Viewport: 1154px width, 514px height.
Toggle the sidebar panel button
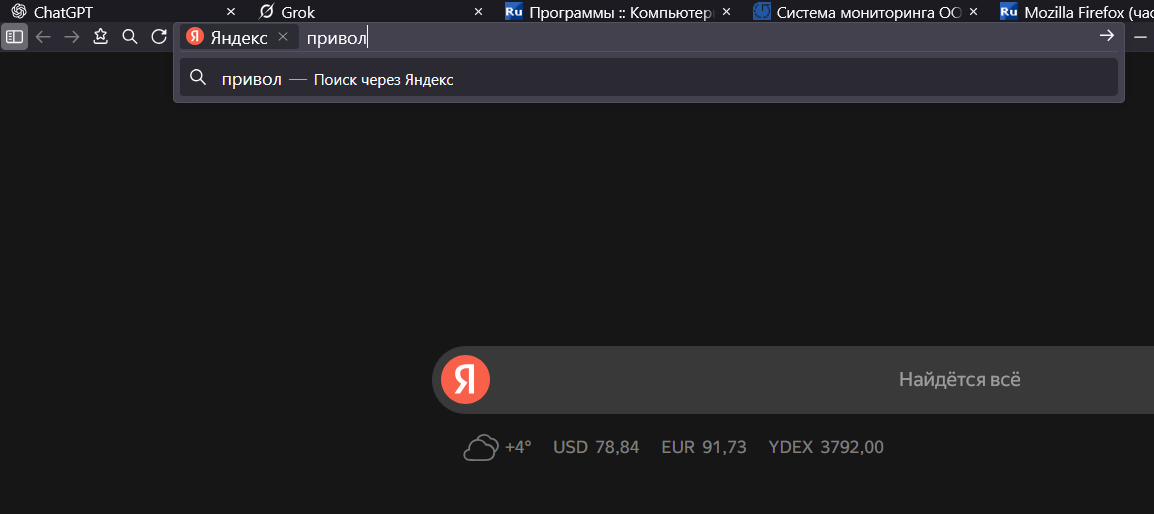coord(14,37)
